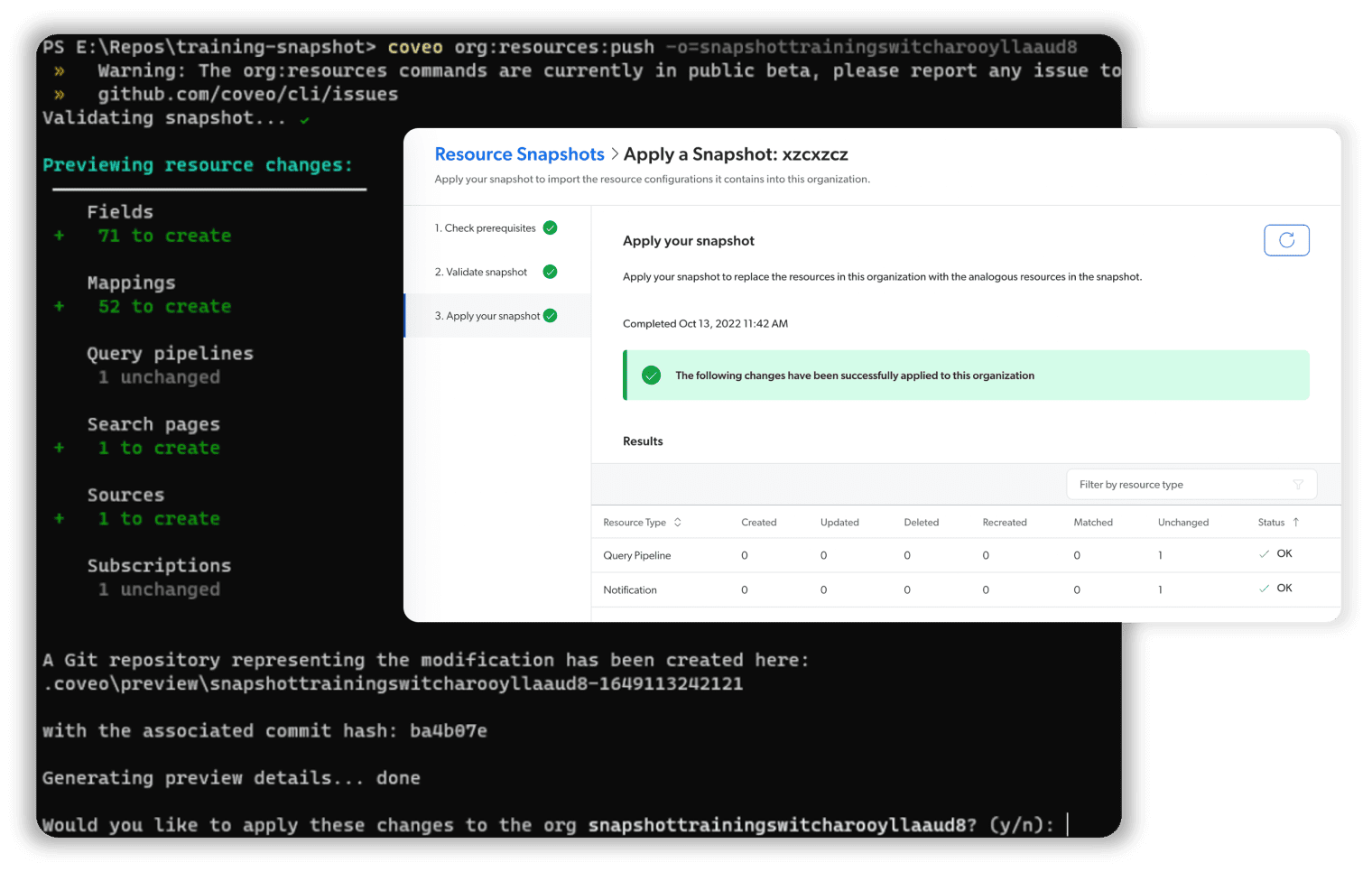Click the plus sign beside Mappings to create
The height and width of the screenshot is (872, 1372).
tap(59, 307)
